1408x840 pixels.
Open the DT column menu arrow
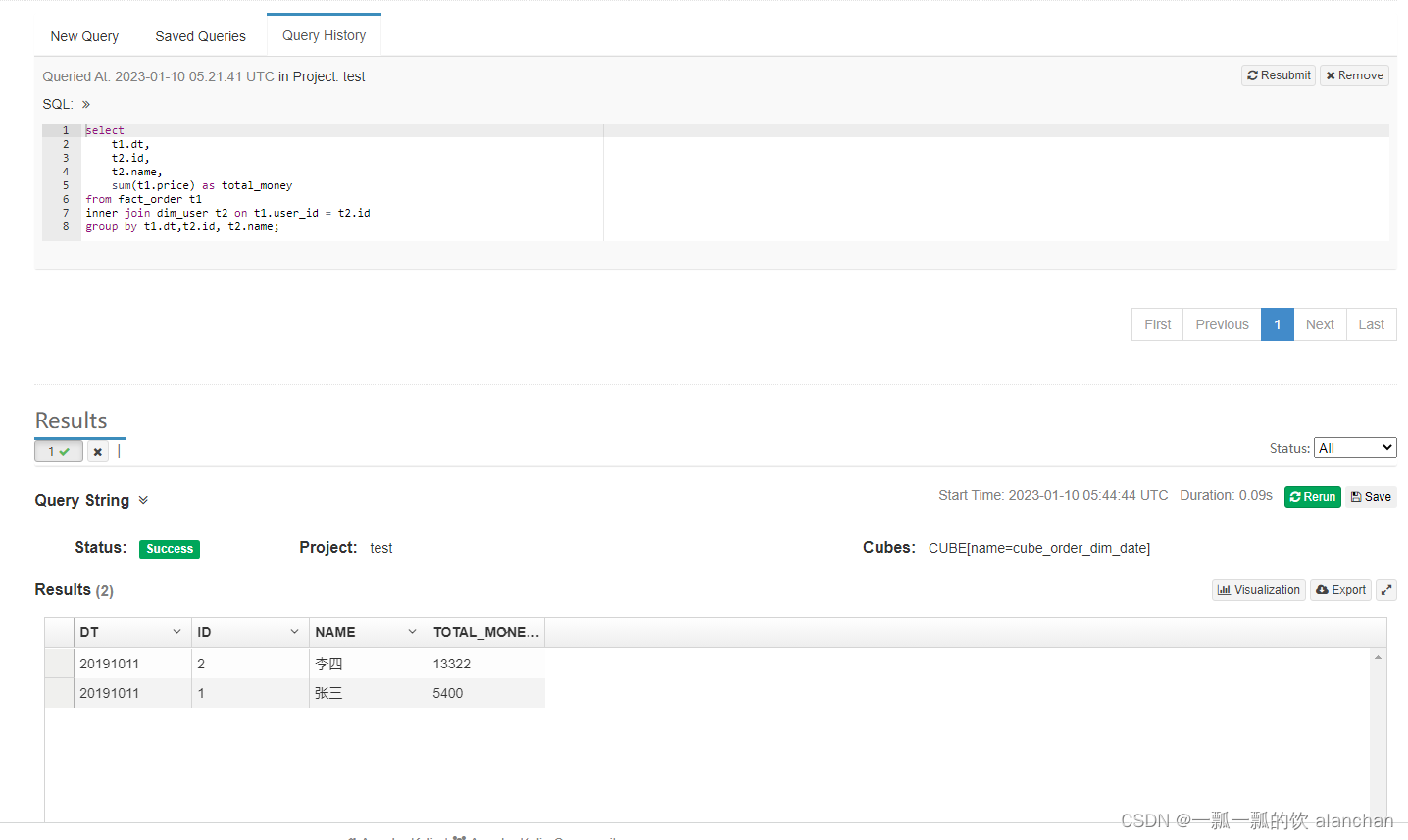coord(176,632)
